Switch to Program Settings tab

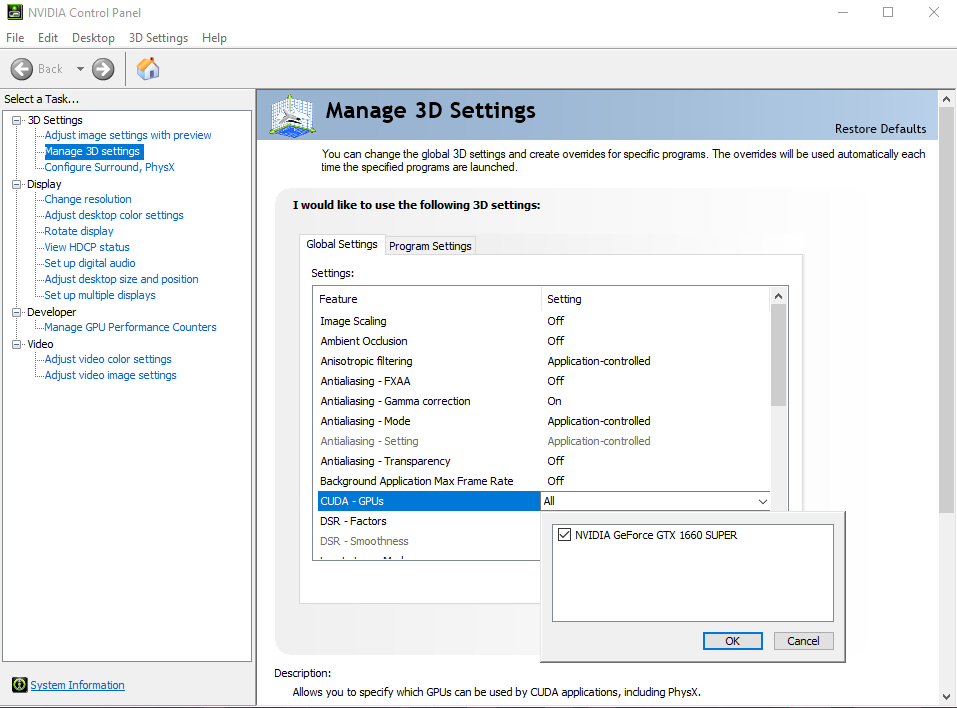pyautogui.click(x=430, y=246)
